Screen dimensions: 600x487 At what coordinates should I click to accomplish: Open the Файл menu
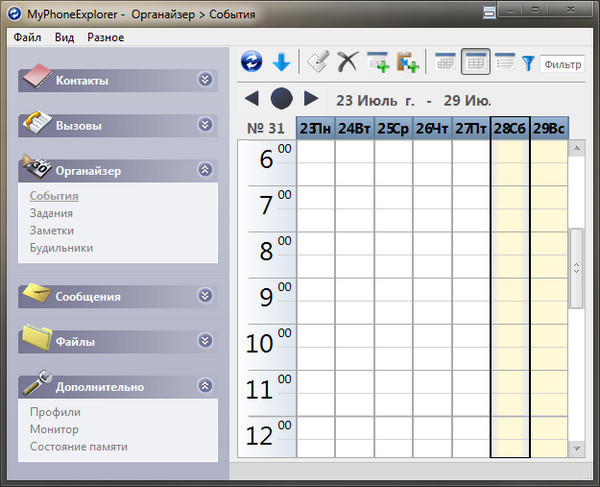point(27,37)
